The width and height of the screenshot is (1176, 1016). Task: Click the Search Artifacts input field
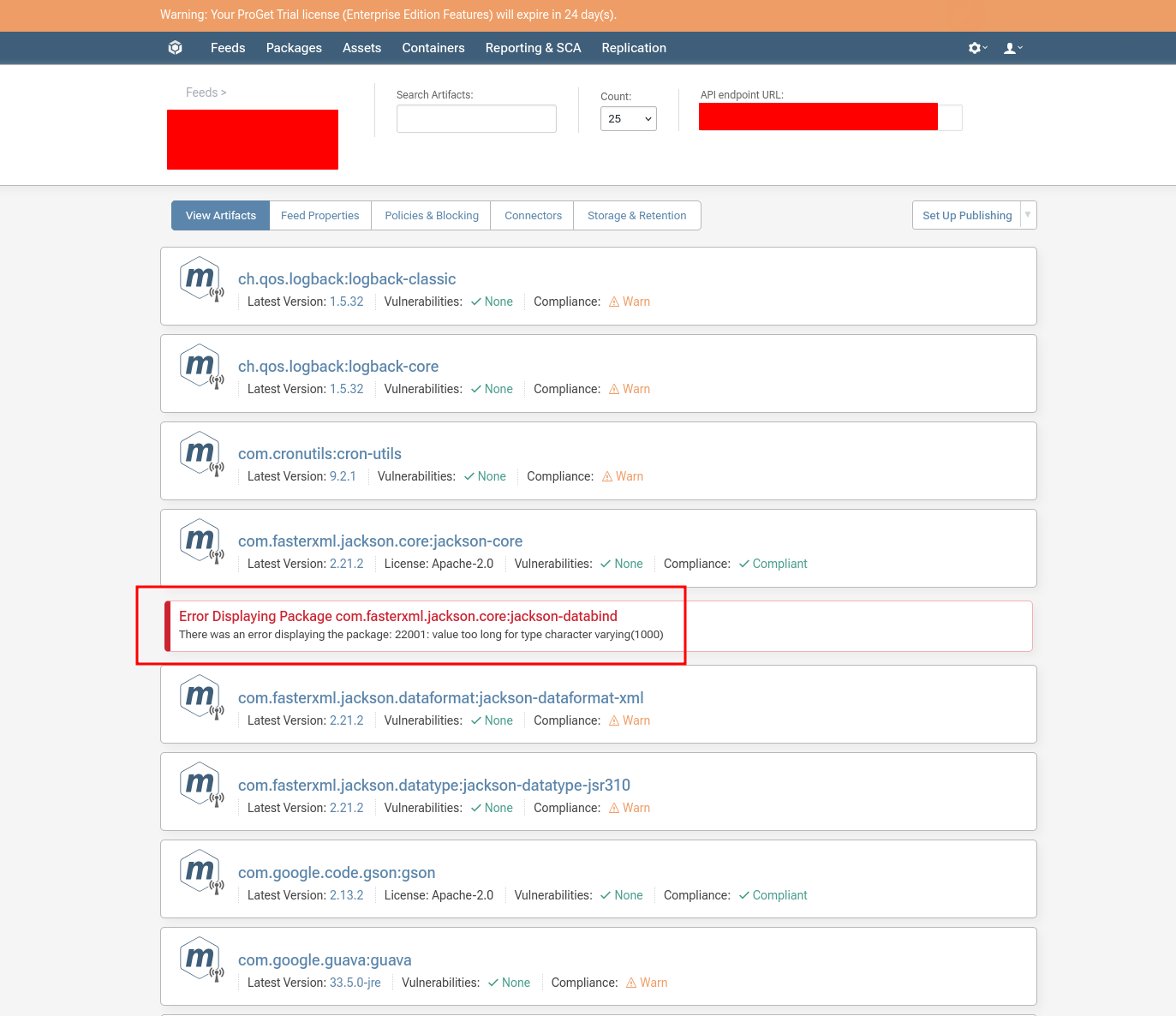pyautogui.click(x=476, y=119)
